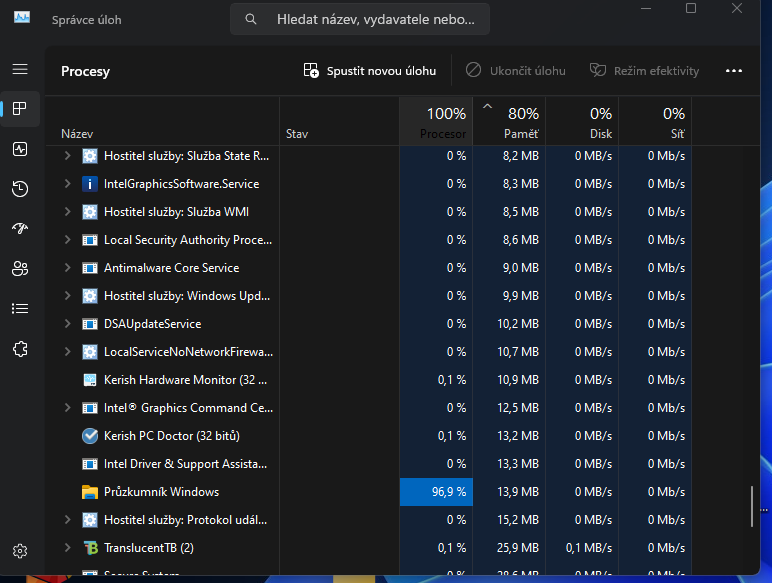Maximize the Task Manager window
This screenshot has height=583, width=772.
click(x=691, y=8)
